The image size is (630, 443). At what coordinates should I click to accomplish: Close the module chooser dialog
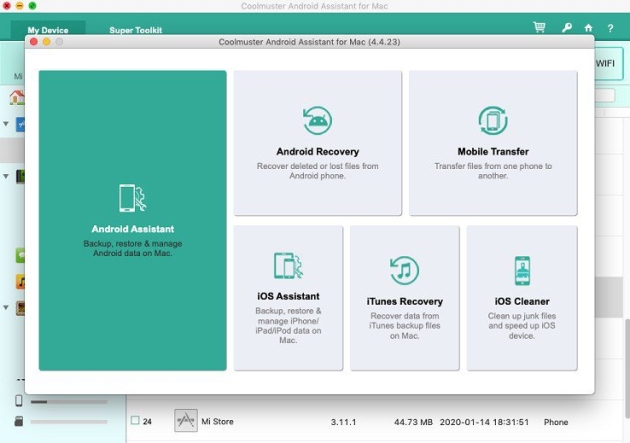(x=34, y=42)
